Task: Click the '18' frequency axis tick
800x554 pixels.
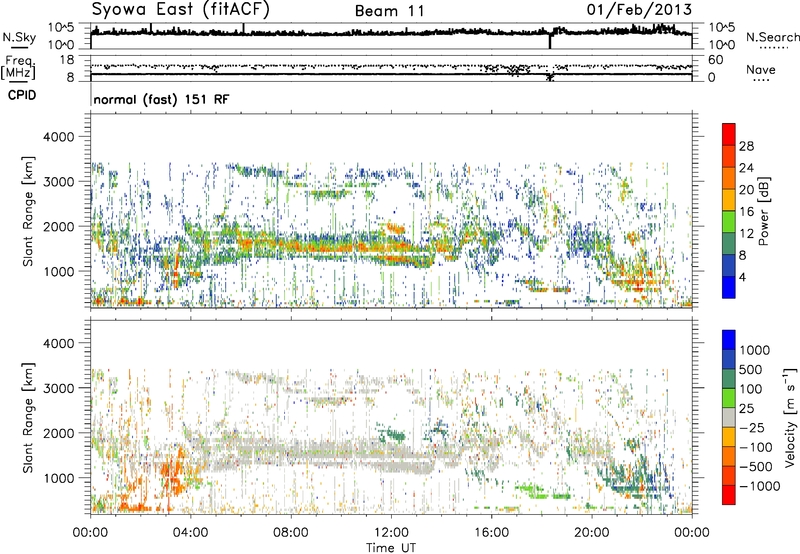Action: coord(67,60)
